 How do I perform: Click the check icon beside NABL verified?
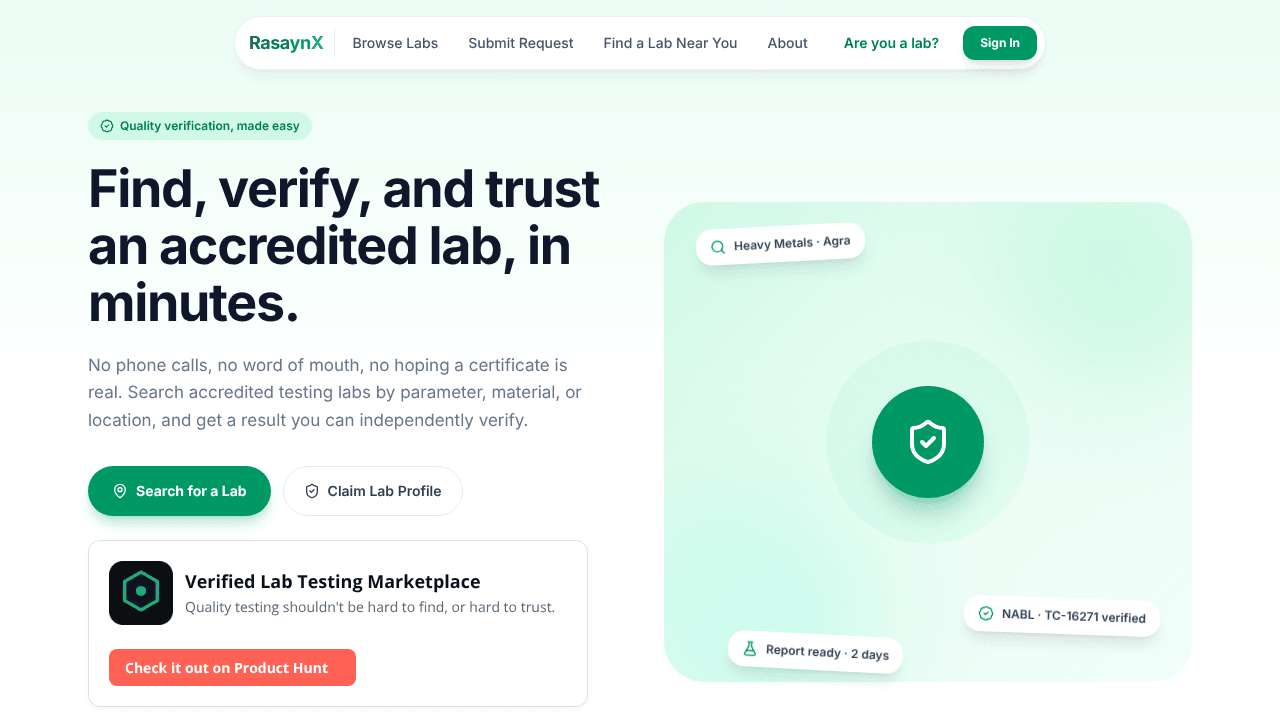coord(986,613)
